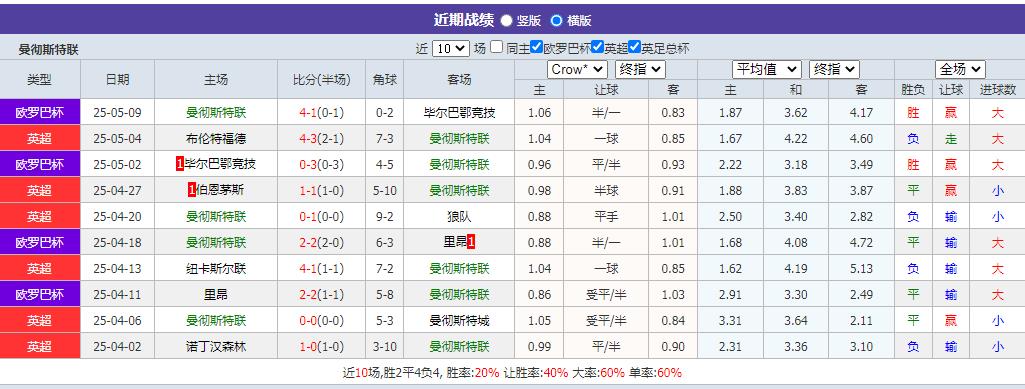Open the 布伦特福德 team link
Screen dimensions: 1025x389
(x=216, y=139)
